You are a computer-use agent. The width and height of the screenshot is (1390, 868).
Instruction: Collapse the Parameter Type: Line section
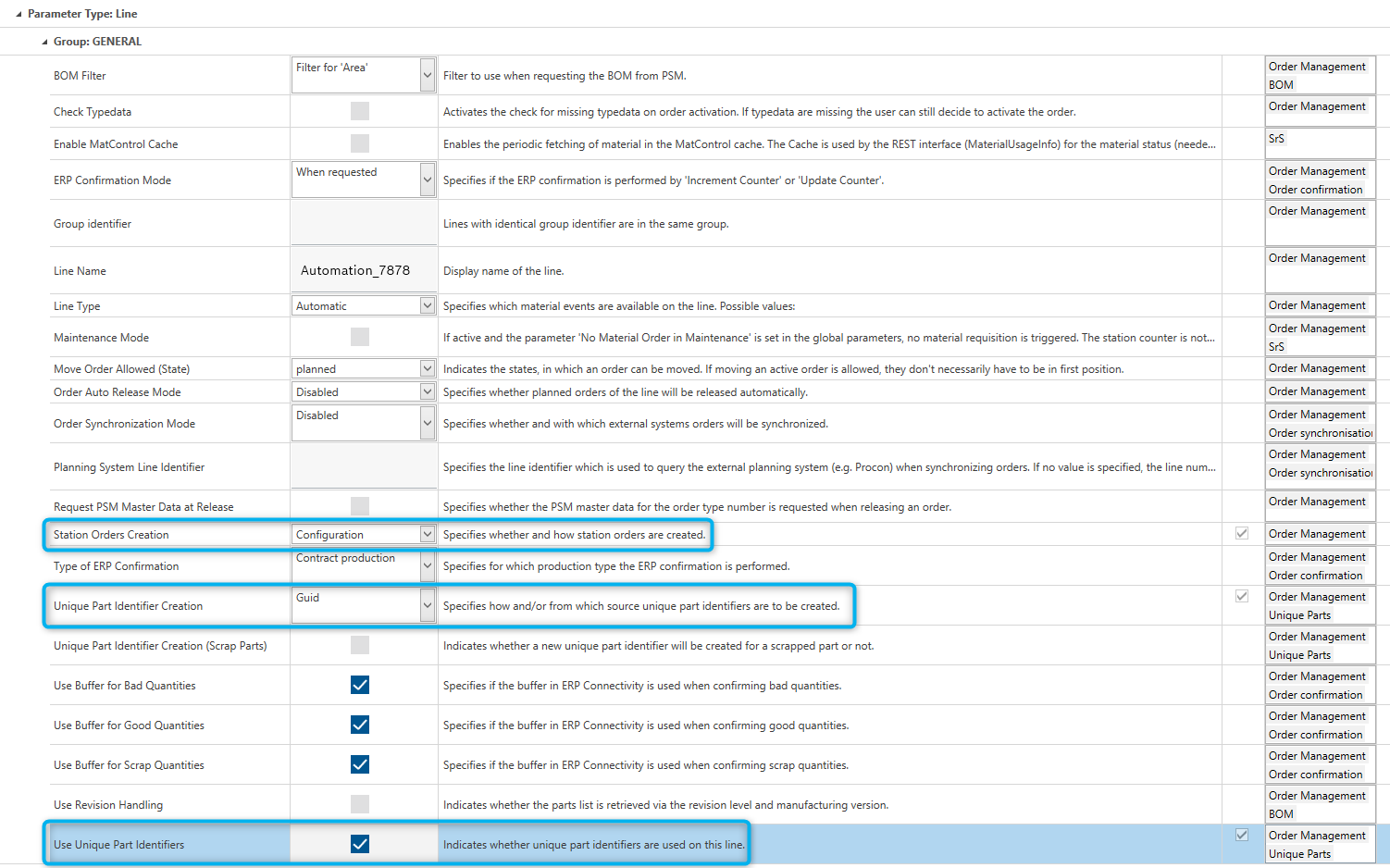pyautogui.click(x=19, y=13)
